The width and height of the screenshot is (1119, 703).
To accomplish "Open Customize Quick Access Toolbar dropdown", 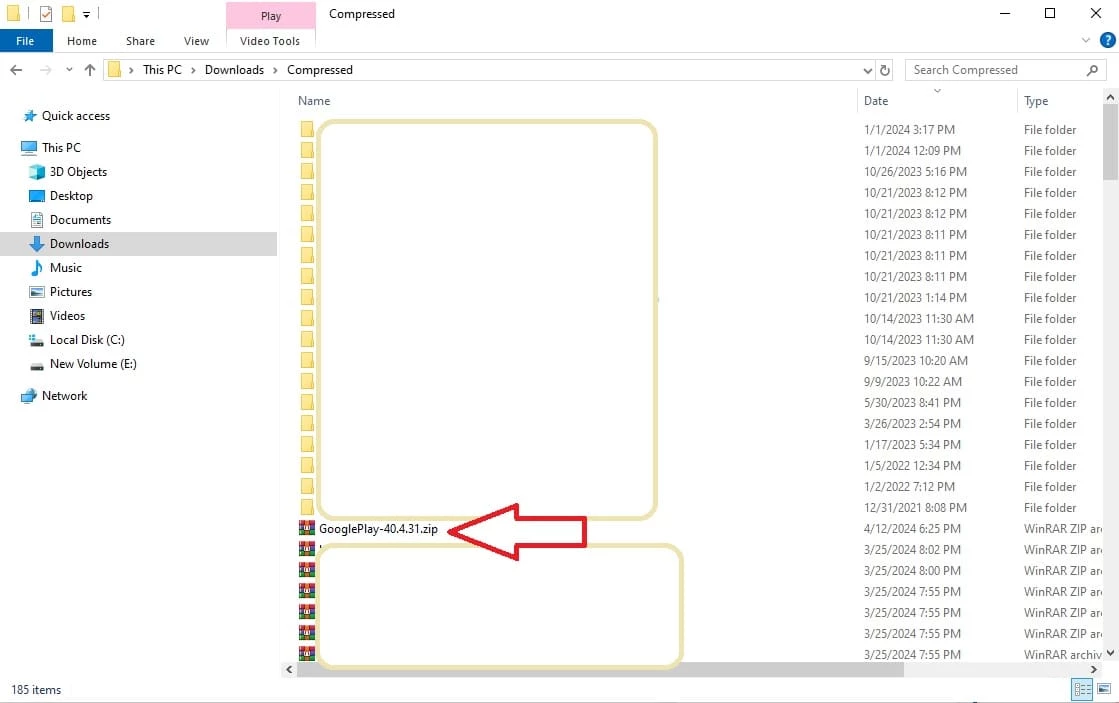I will pos(87,14).
